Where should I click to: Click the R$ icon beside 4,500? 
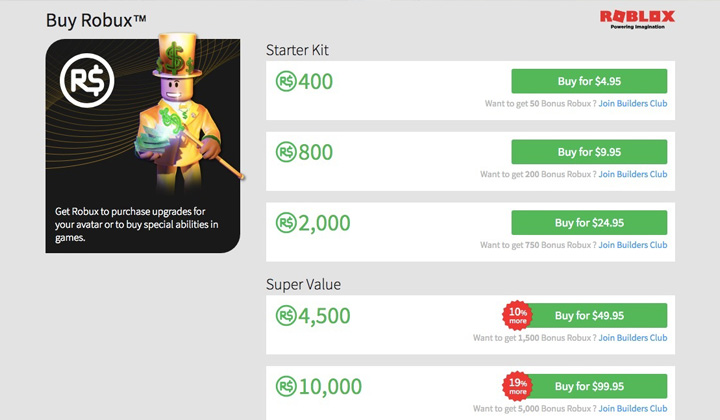coord(286,316)
